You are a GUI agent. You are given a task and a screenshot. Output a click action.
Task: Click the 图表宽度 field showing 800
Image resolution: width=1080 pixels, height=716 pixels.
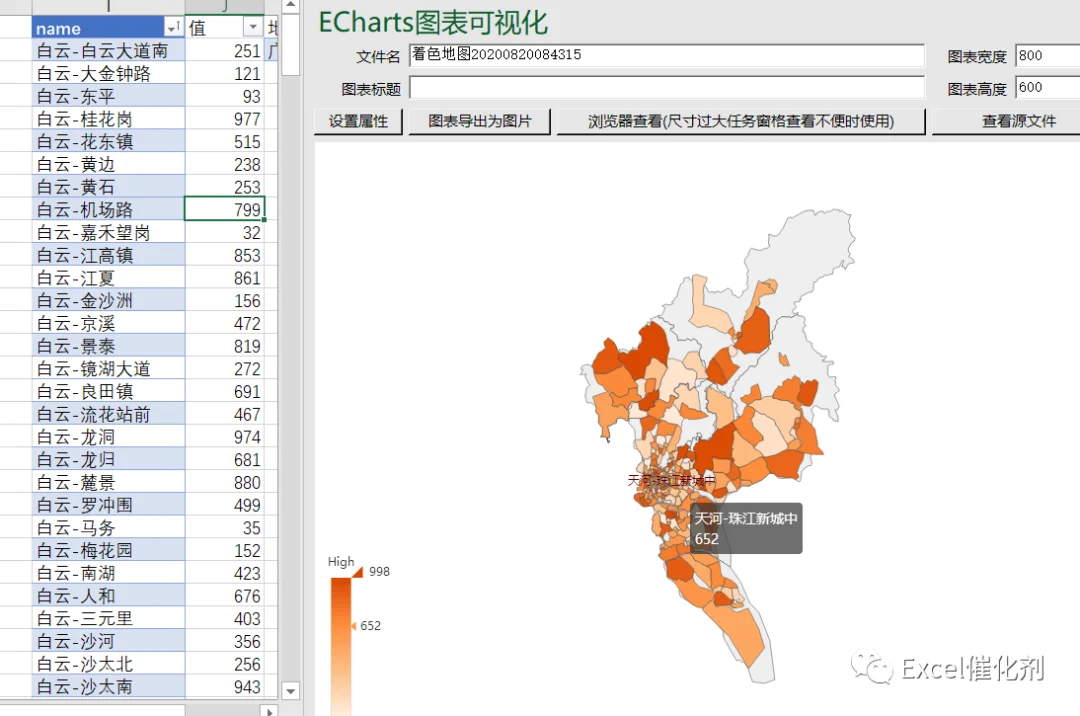pyautogui.click(x=1048, y=56)
